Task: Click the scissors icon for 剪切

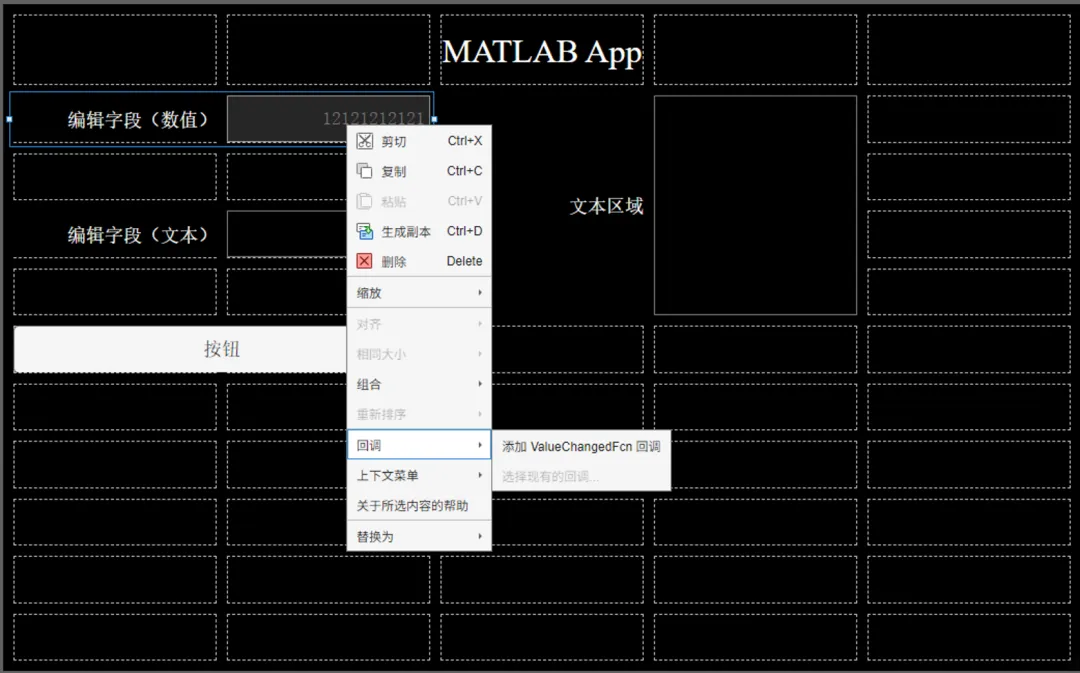Action: click(364, 141)
